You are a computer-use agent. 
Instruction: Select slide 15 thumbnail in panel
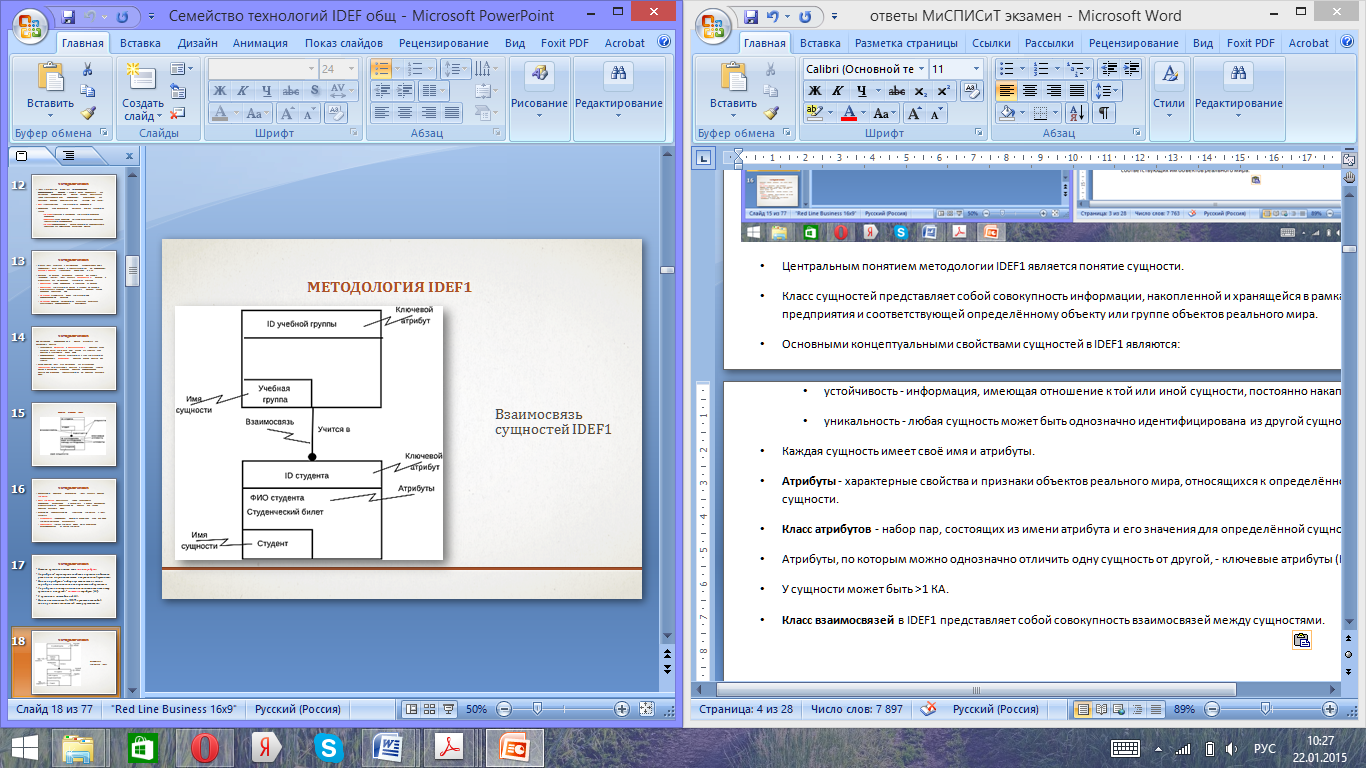click(74, 435)
